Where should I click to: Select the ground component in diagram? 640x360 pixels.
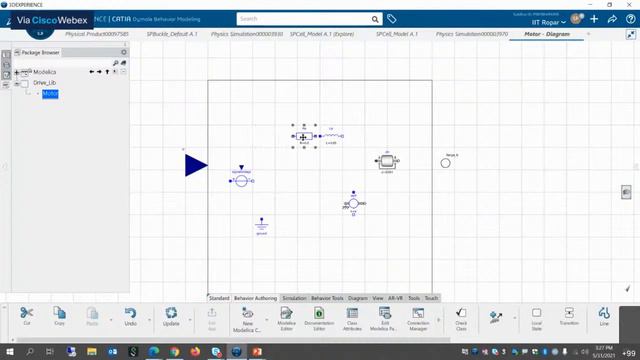(262, 226)
